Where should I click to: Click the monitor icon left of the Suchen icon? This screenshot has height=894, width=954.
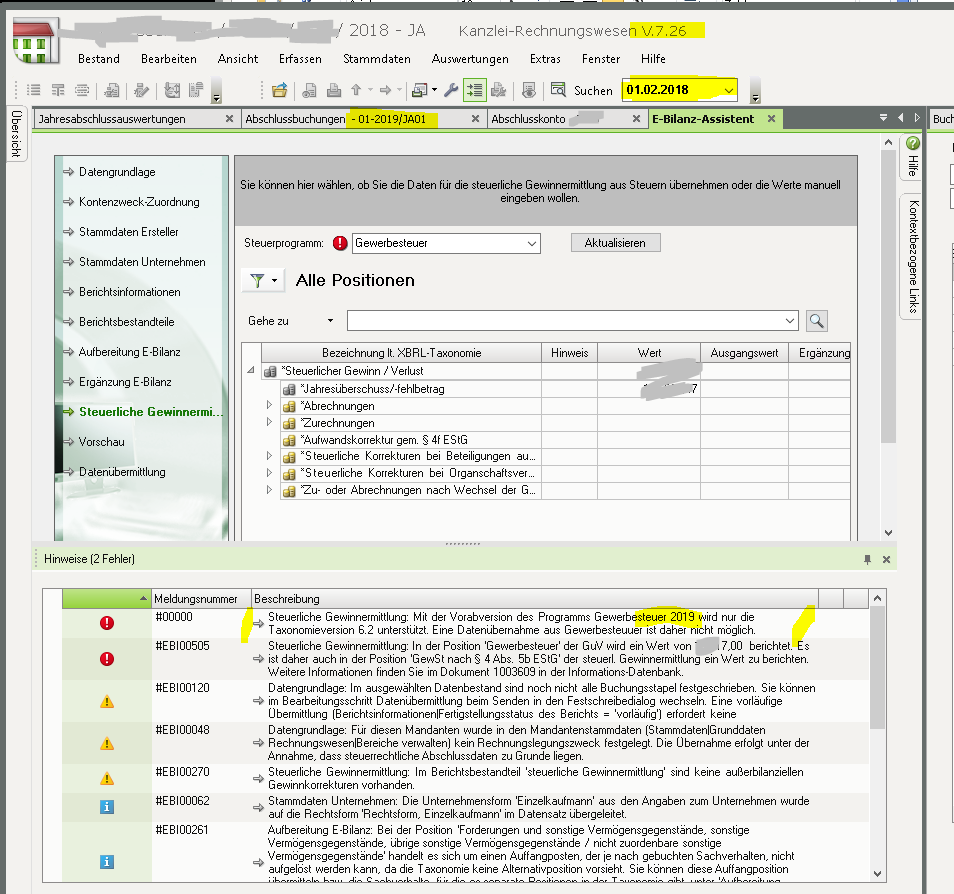(x=529, y=90)
